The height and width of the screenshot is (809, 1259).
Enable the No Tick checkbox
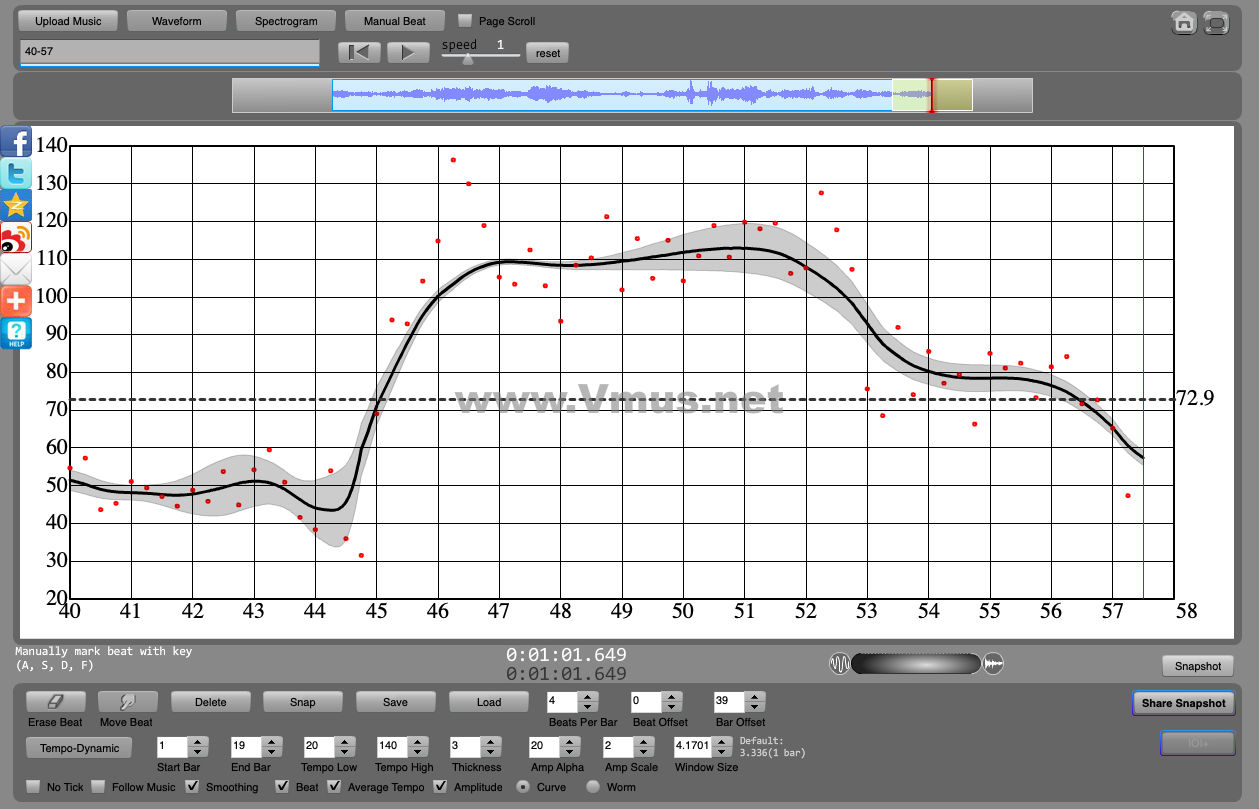[34, 787]
